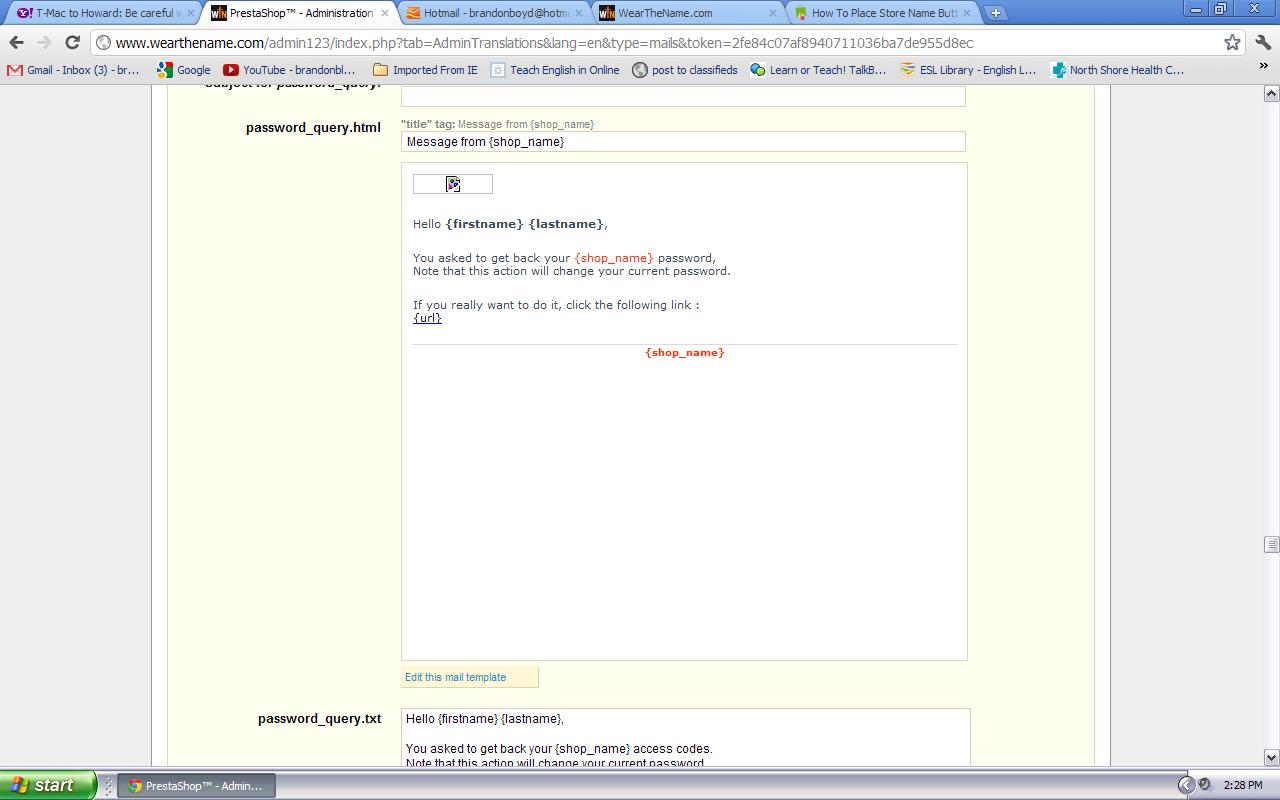Close the PrestaShop Administration tab
The height and width of the screenshot is (800, 1280).
pyautogui.click(x=385, y=13)
